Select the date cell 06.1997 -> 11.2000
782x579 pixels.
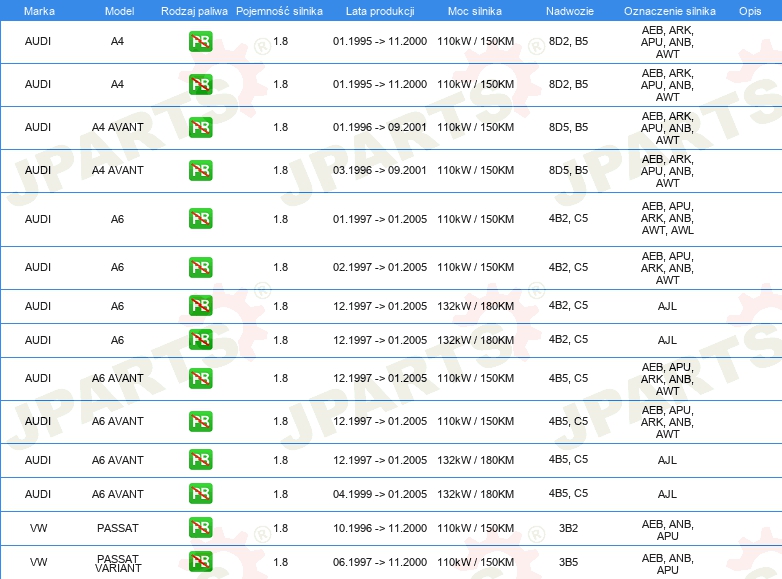[x=380, y=562]
